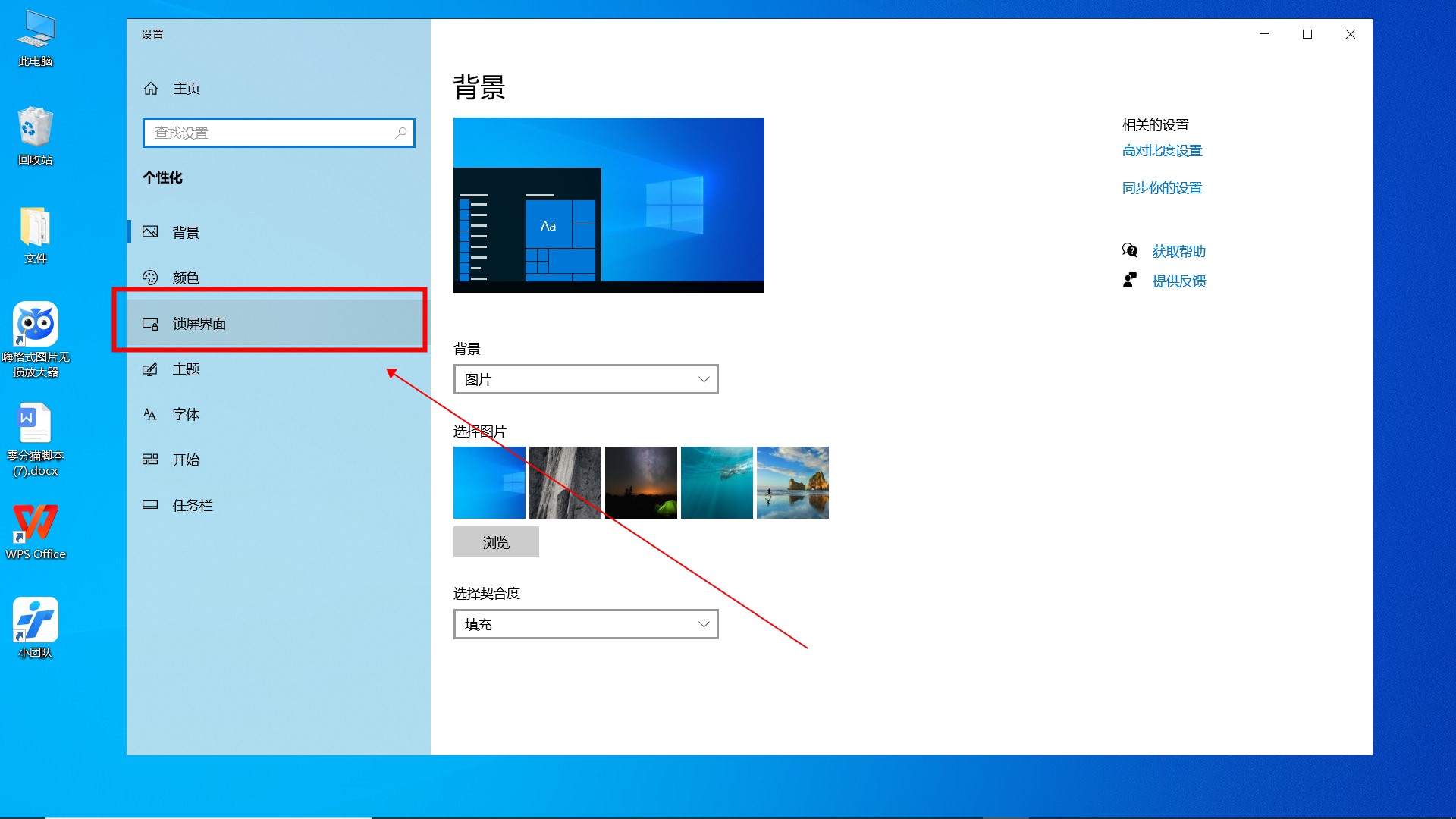1456x819 pixels.
Task: Click the 获取帮助 link
Action: pos(1178,251)
